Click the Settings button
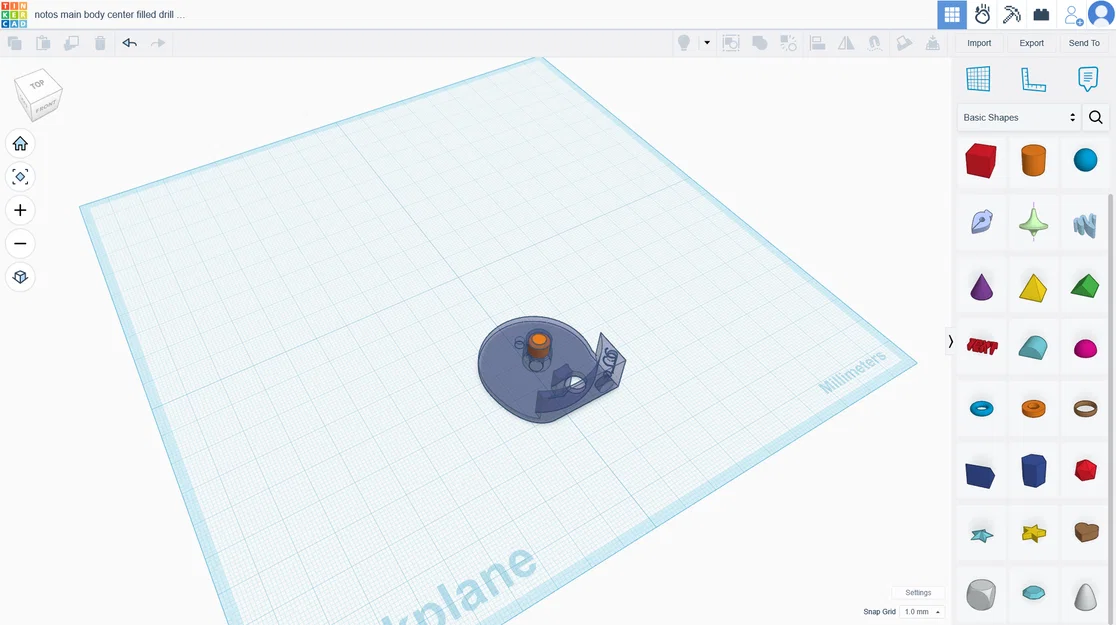Viewport: 1116px width, 625px height. [917, 592]
